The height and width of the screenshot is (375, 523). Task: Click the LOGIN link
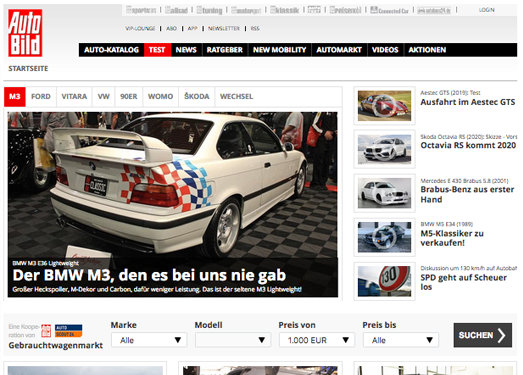click(487, 10)
